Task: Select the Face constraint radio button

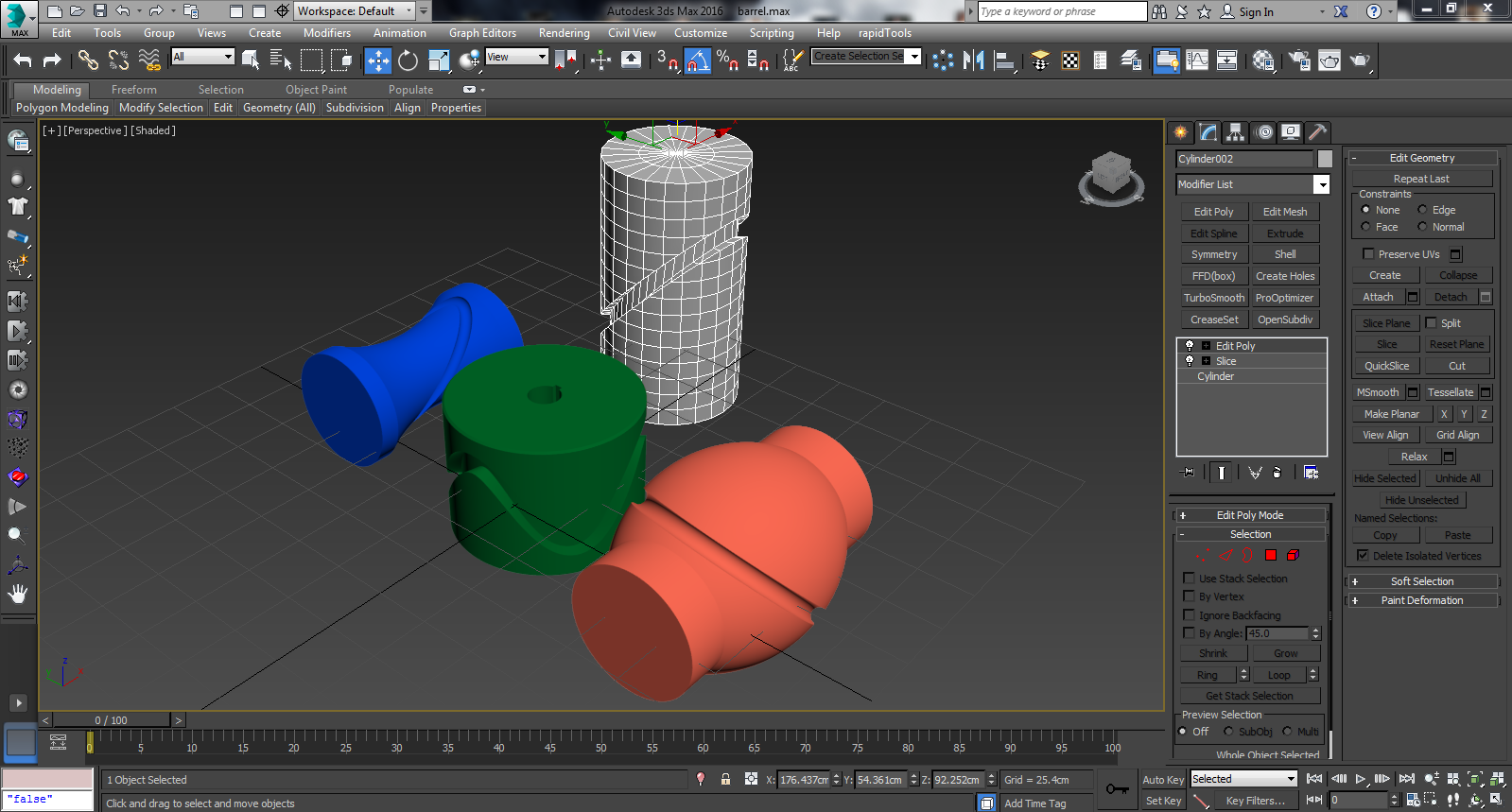Action: (x=1365, y=227)
